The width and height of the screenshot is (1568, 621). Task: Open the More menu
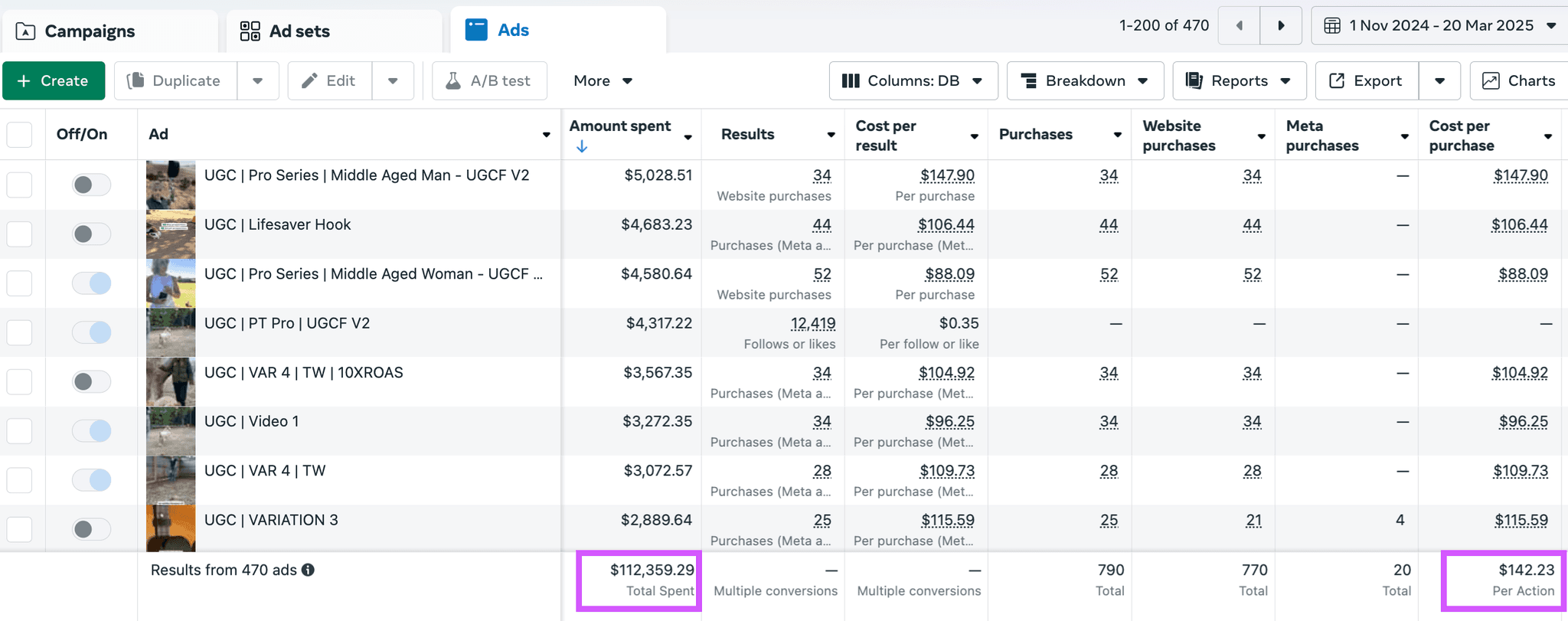(603, 81)
